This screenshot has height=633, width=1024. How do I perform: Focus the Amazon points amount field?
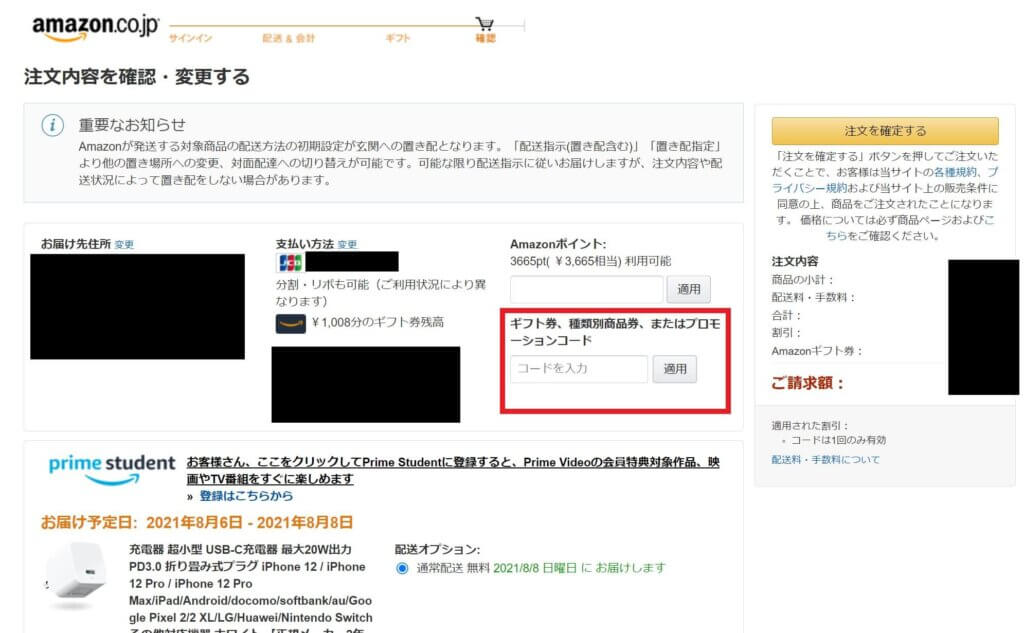[586, 289]
